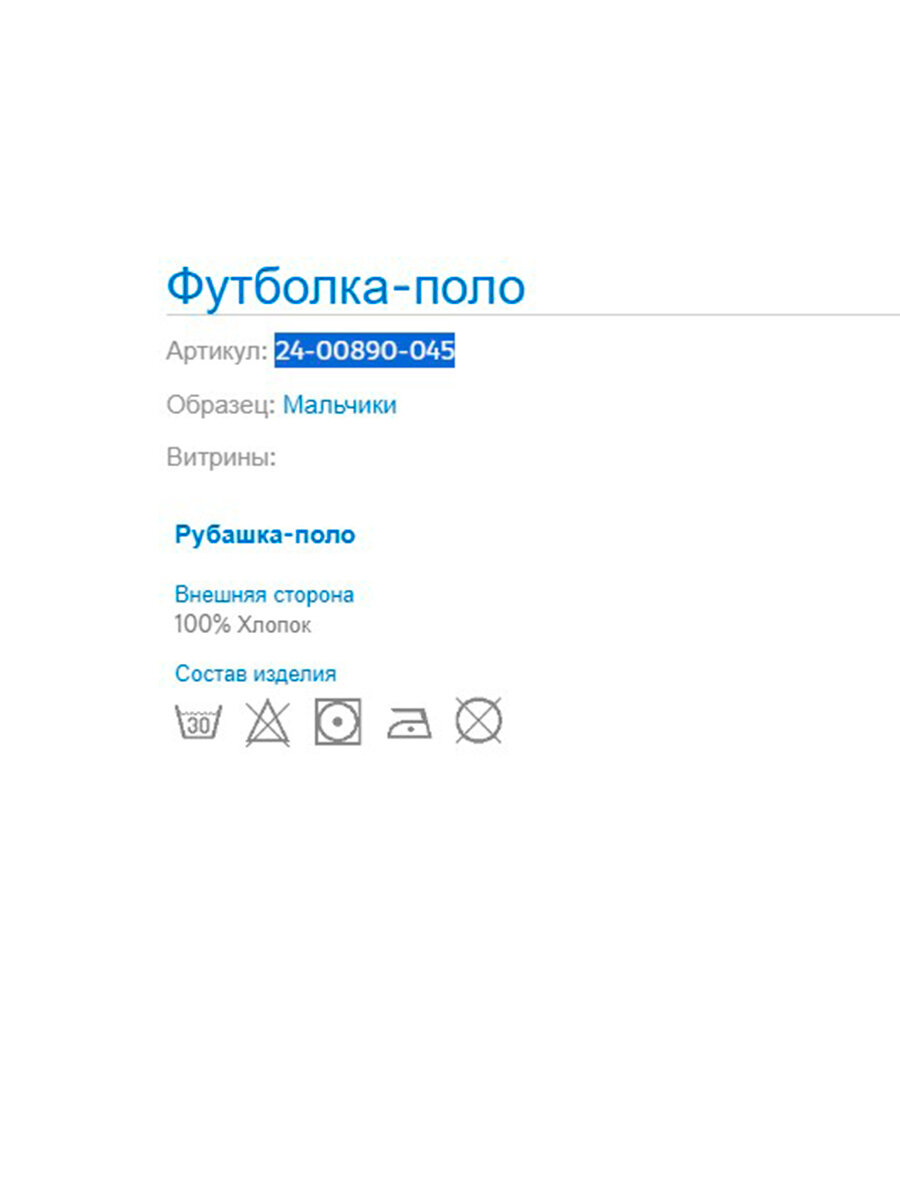Click the wash at 30 degrees care icon
Viewport: 900px width, 1200px height.
pyautogui.click(x=198, y=721)
